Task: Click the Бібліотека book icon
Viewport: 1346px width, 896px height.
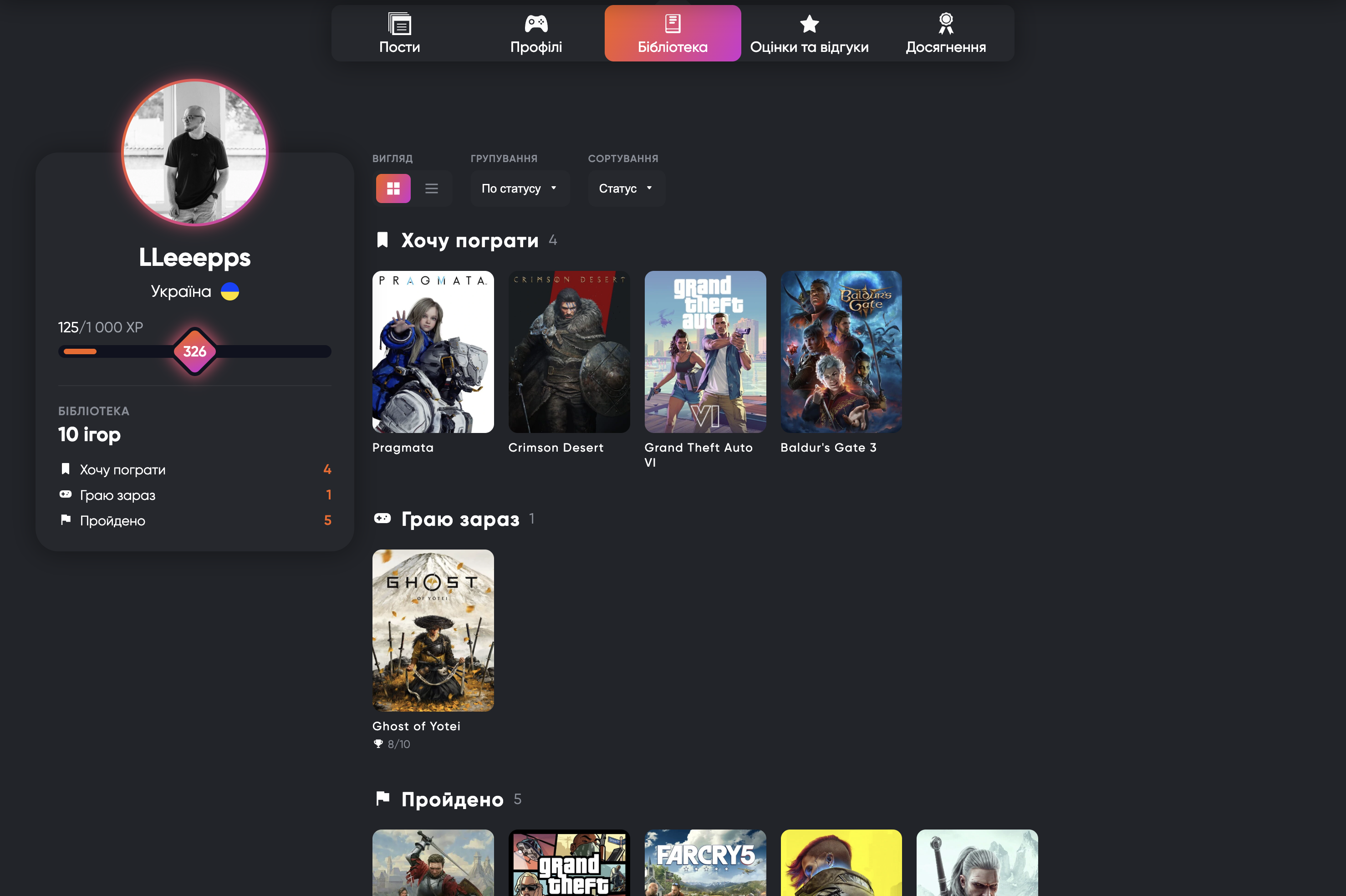Action: [673, 23]
